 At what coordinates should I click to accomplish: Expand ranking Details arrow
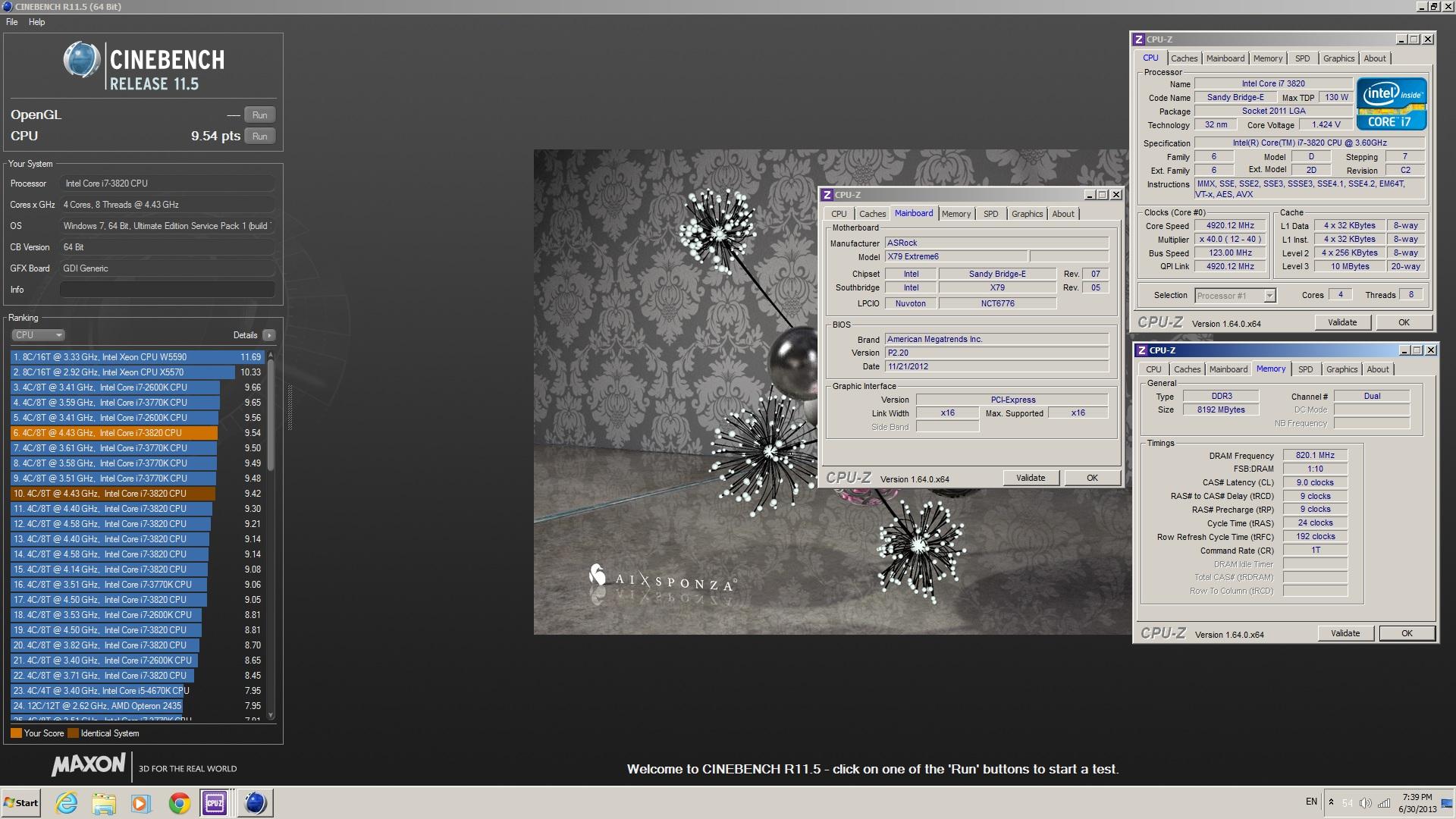268,335
